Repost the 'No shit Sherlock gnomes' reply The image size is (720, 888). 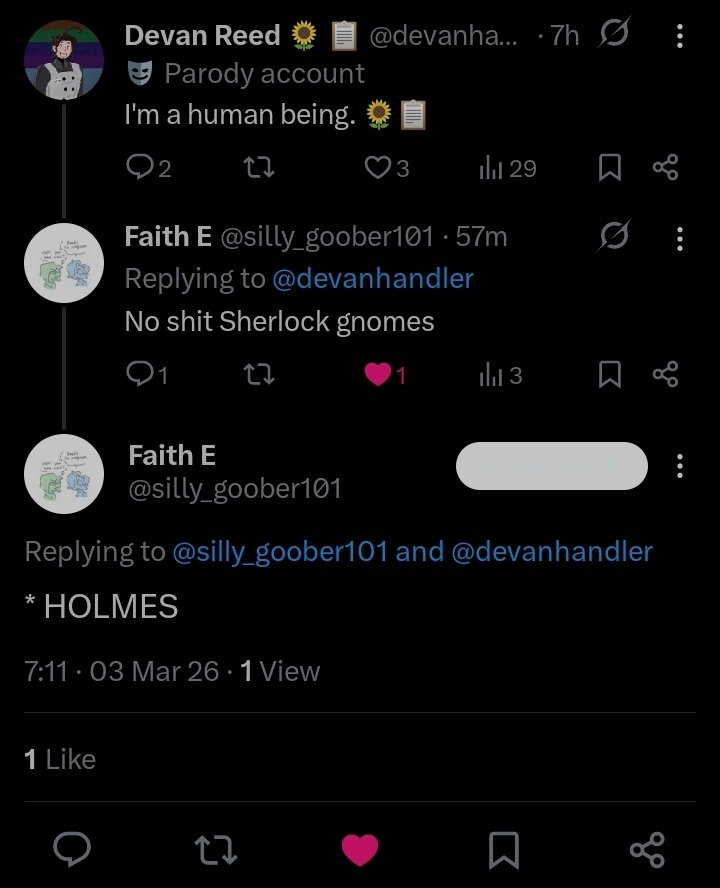[x=258, y=375]
